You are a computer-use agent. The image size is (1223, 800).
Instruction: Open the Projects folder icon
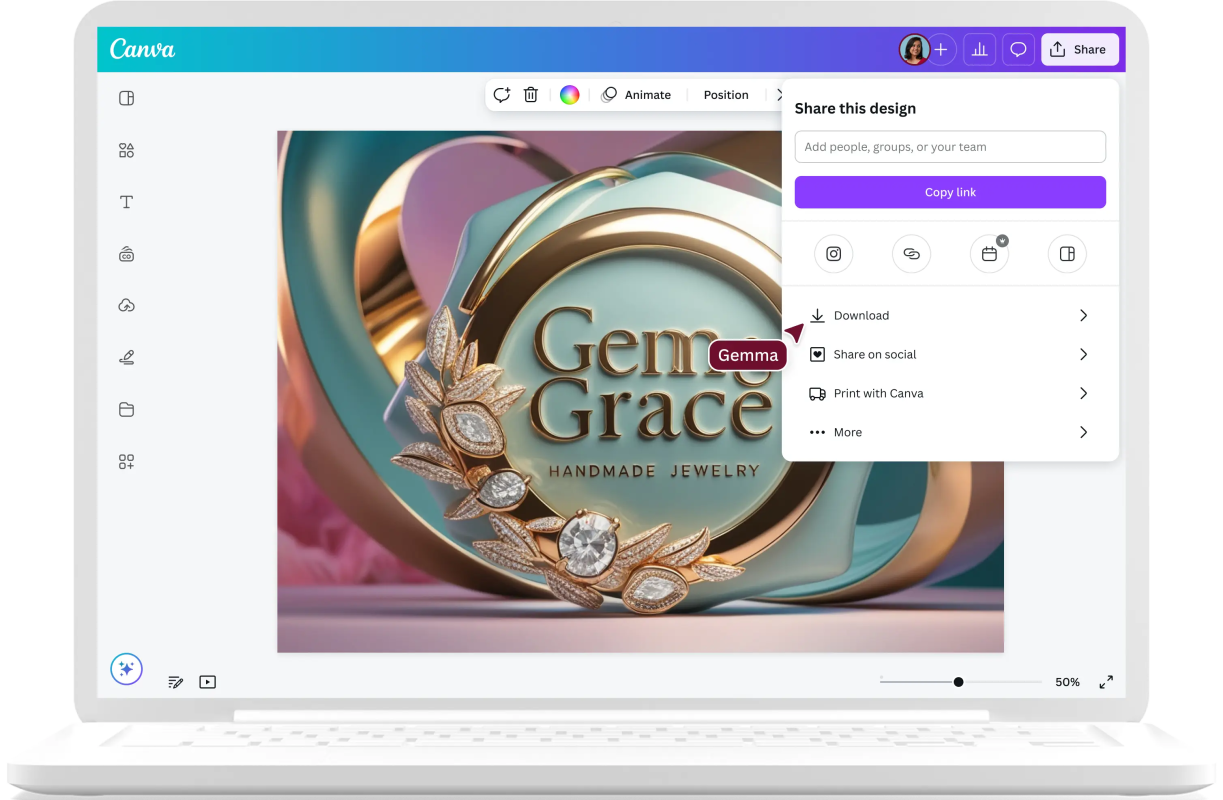tap(126, 410)
